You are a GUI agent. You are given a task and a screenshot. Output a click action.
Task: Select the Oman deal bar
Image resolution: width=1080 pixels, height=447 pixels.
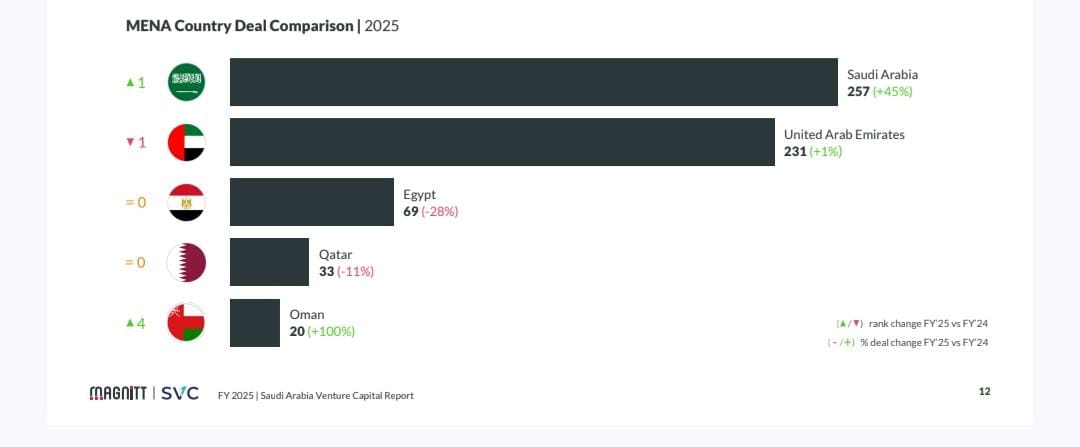click(255, 322)
